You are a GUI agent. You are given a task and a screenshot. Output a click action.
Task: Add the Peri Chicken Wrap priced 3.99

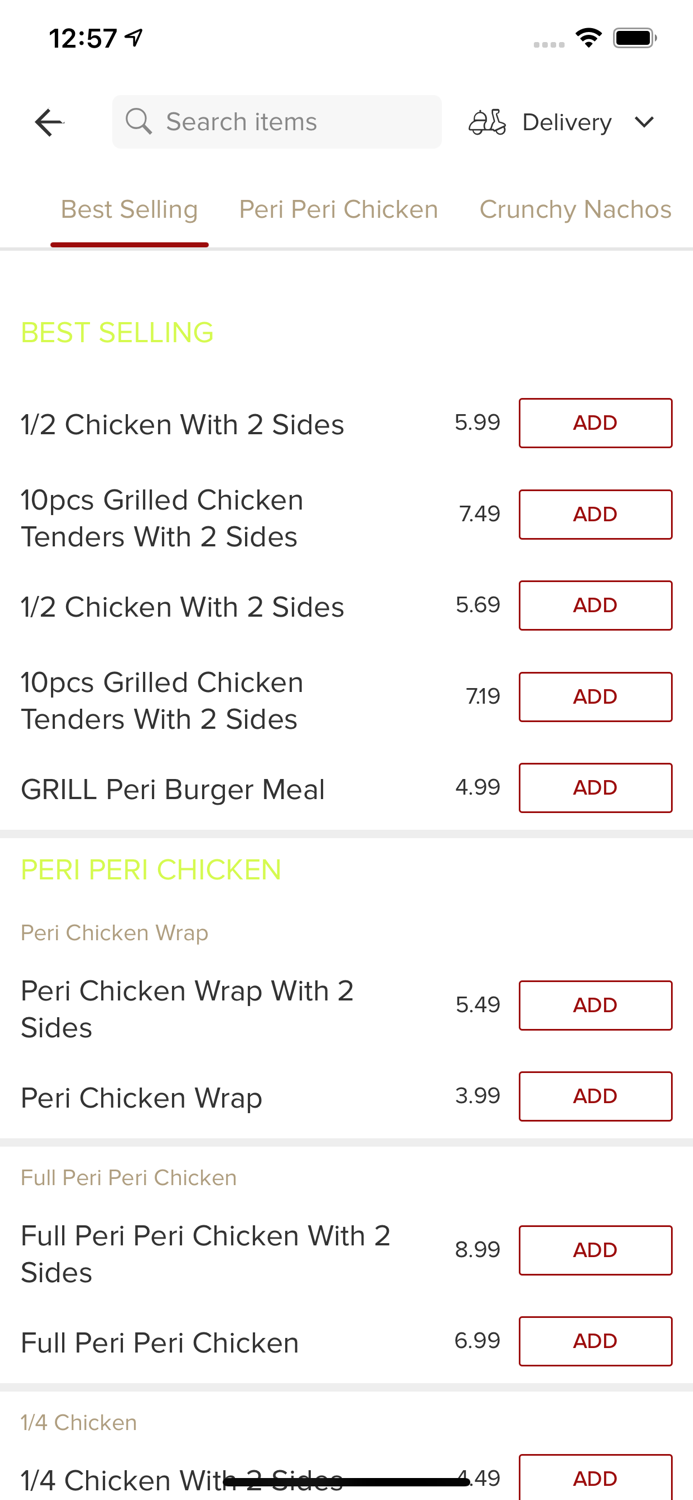pos(595,1096)
